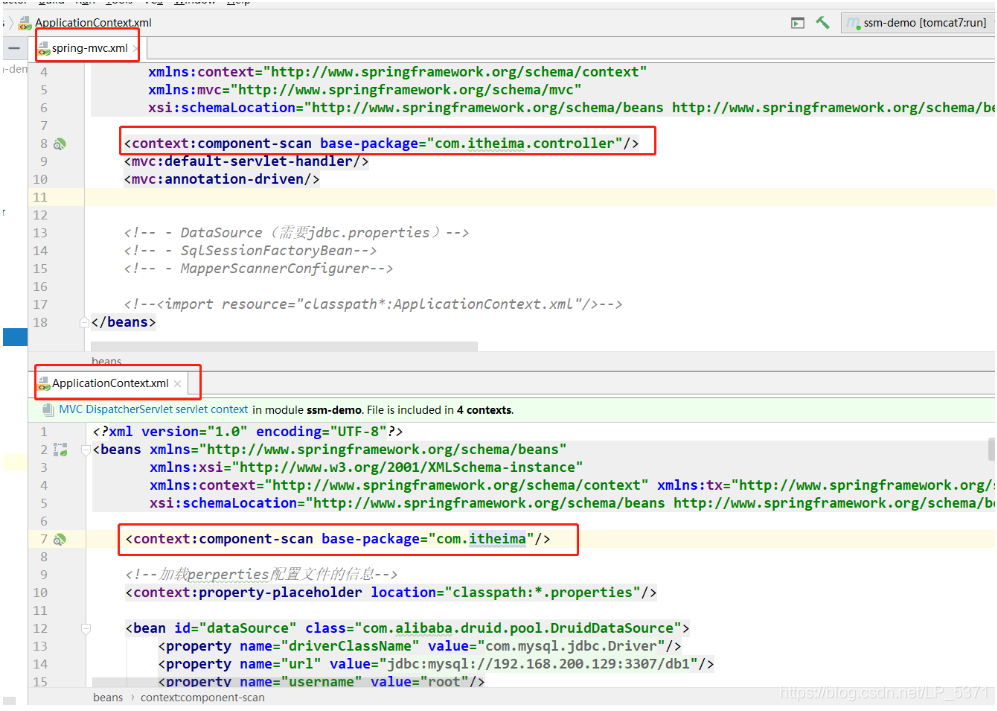Screen dimensions: 997x711
Task: Close the spring-mvc.xml tab
Action: (x=135, y=48)
